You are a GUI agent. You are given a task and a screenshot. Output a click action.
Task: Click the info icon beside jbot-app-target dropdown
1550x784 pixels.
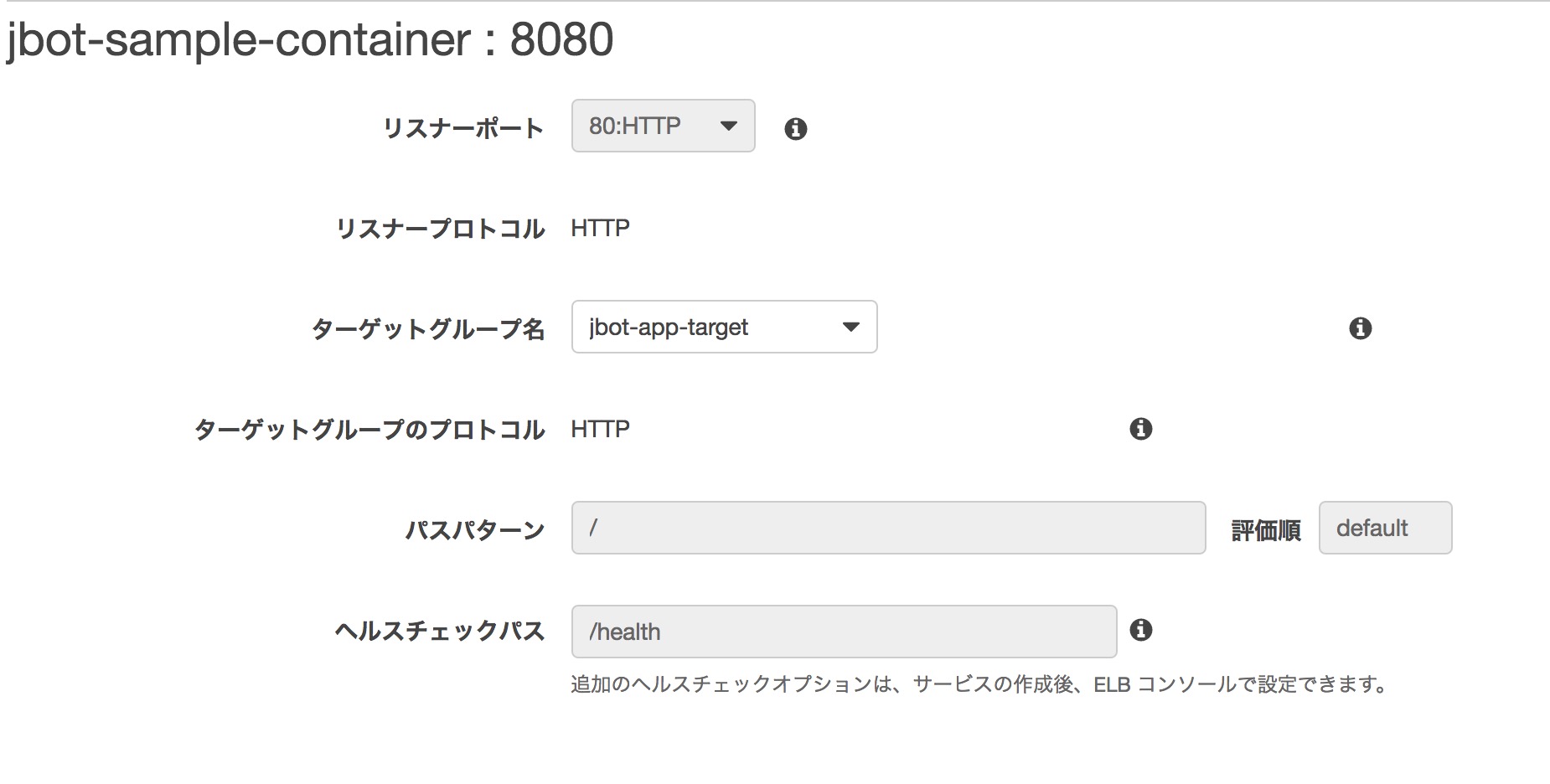(x=1361, y=328)
